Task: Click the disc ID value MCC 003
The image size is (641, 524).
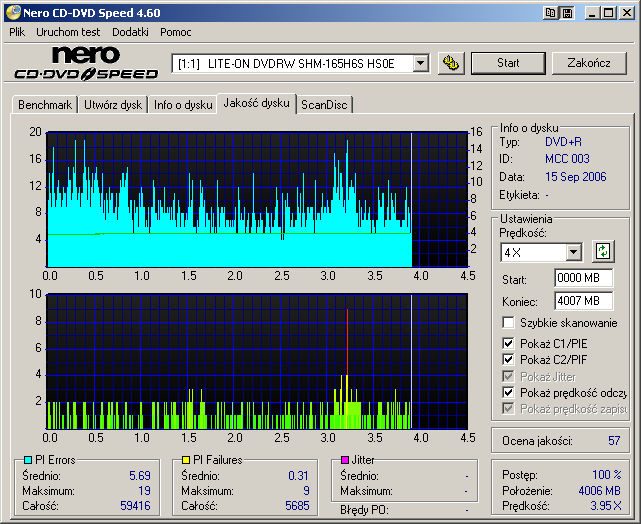Action: 567,159
